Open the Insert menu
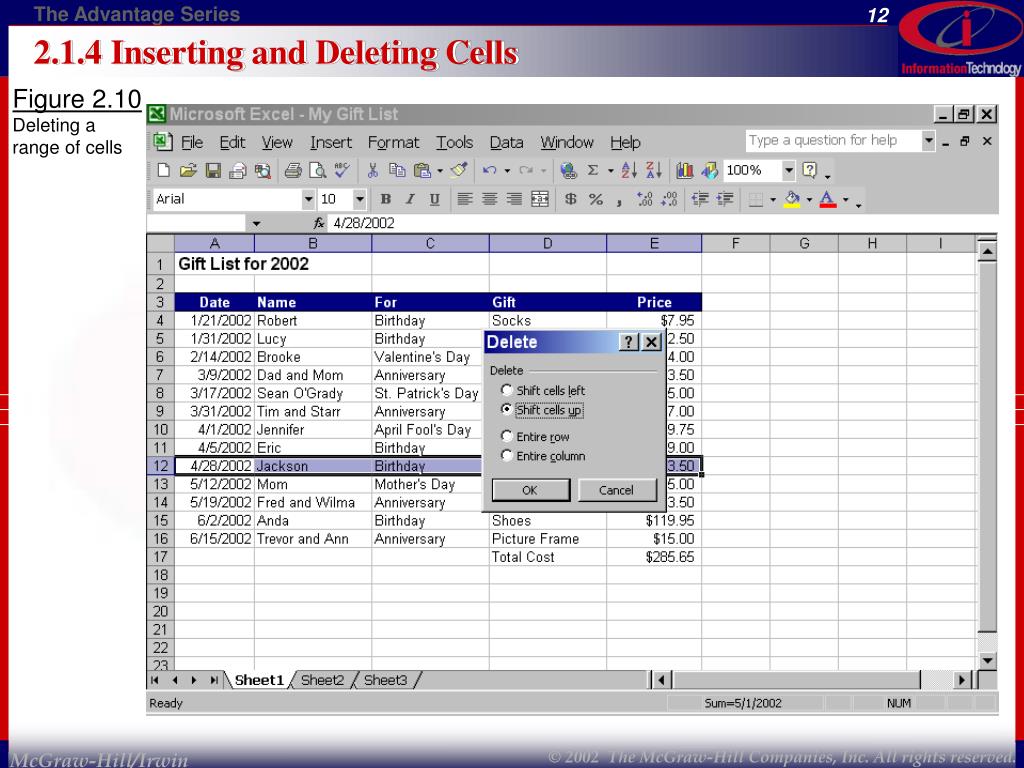This screenshot has height=768, width=1024. click(330, 142)
